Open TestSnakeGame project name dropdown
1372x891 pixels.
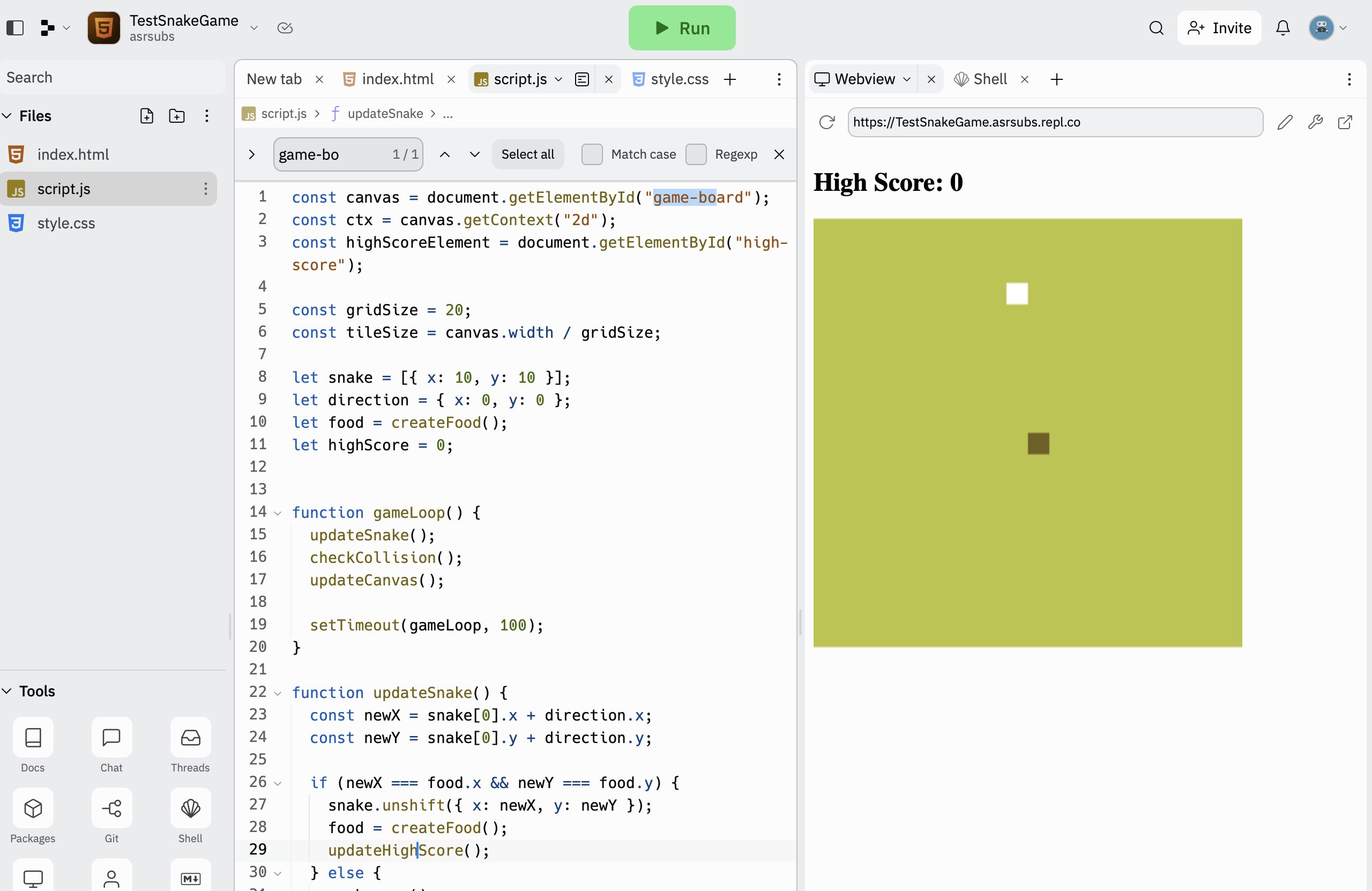pos(253,28)
